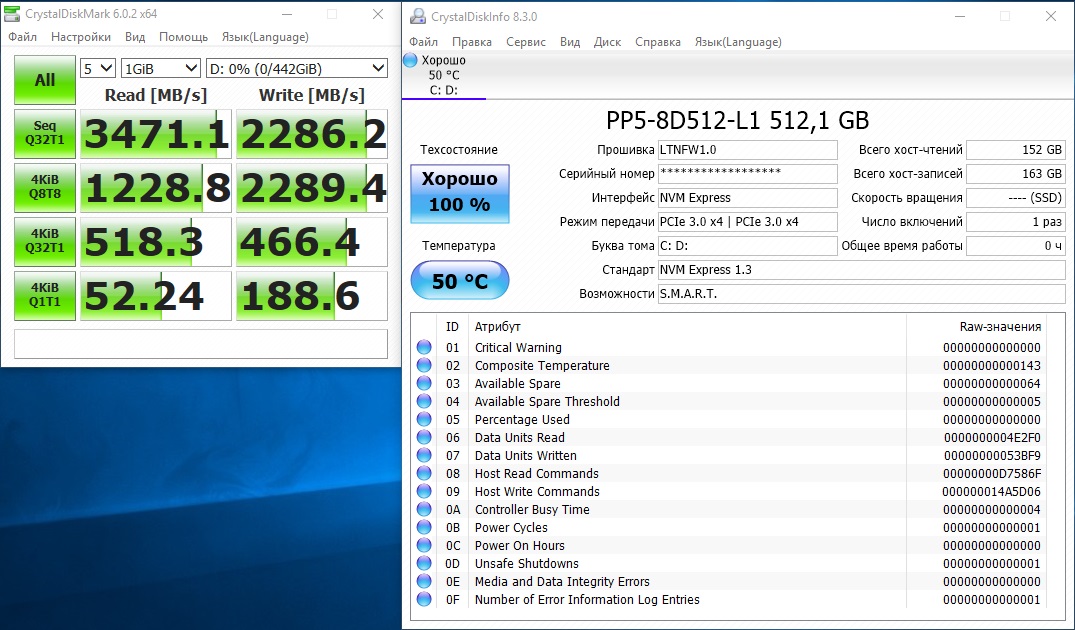
Task: Open Язык(Language) menu in CrystalDiskMark
Action: tap(265, 37)
